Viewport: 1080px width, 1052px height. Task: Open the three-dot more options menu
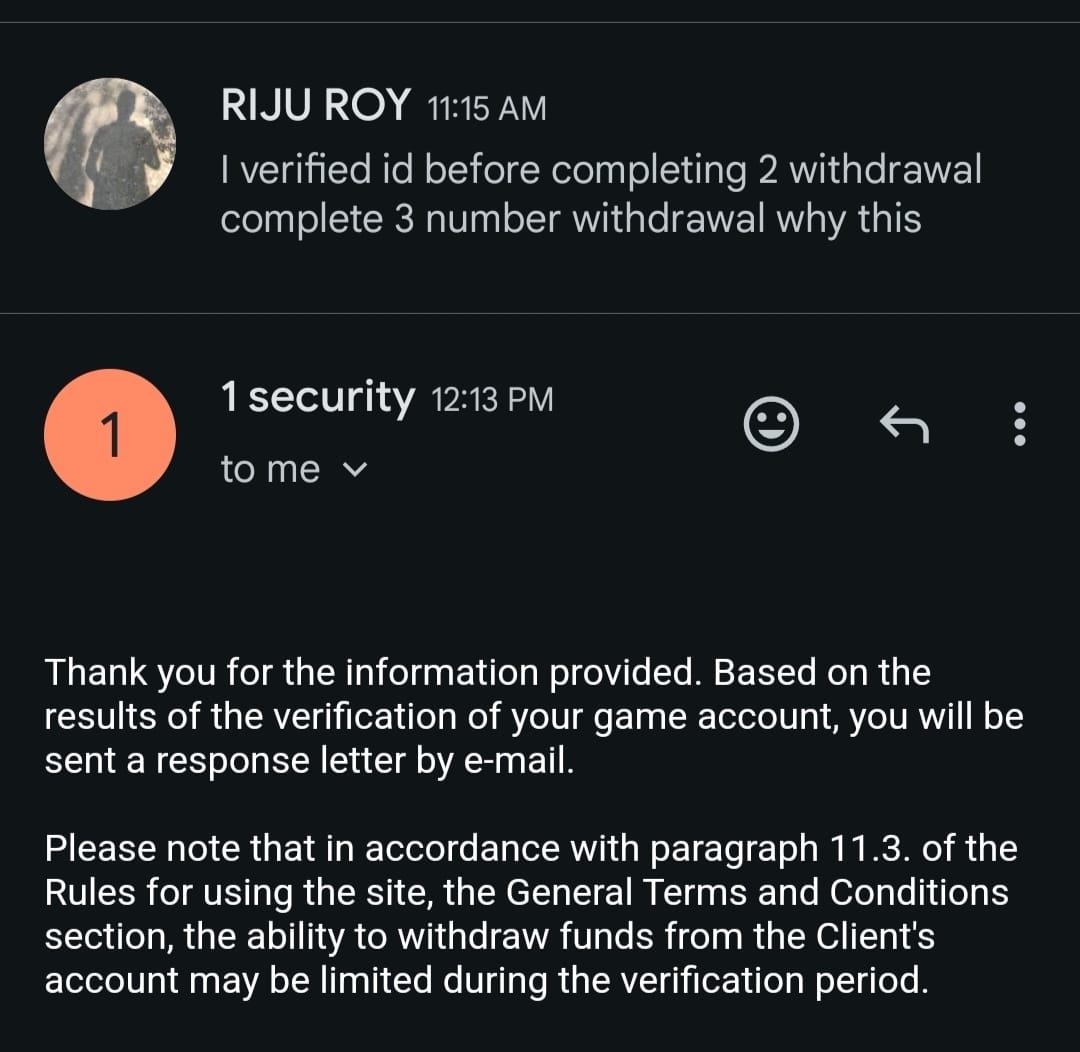(x=1019, y=424)
